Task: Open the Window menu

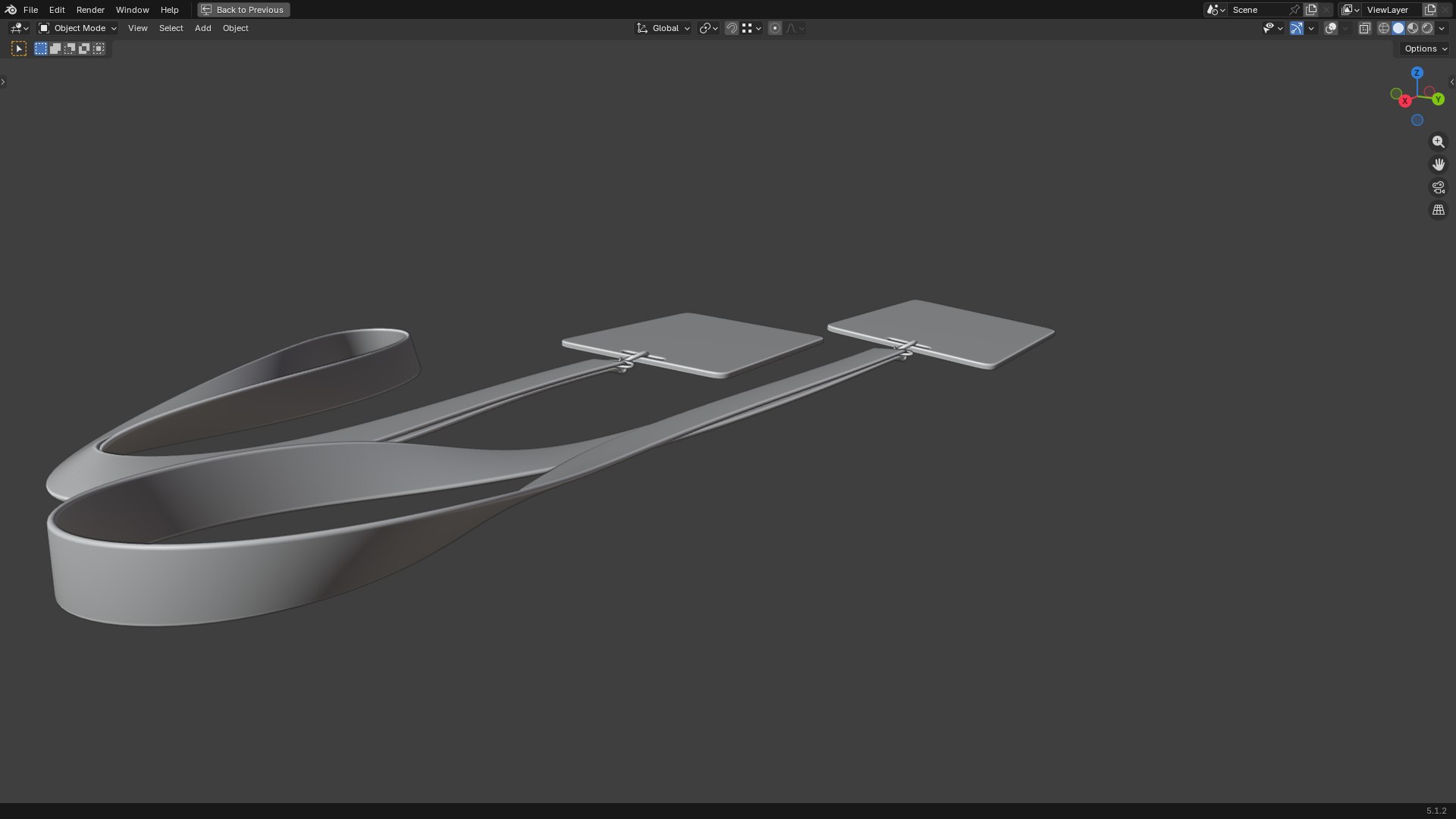Action: pyautogui.click(x=132, y=10)
